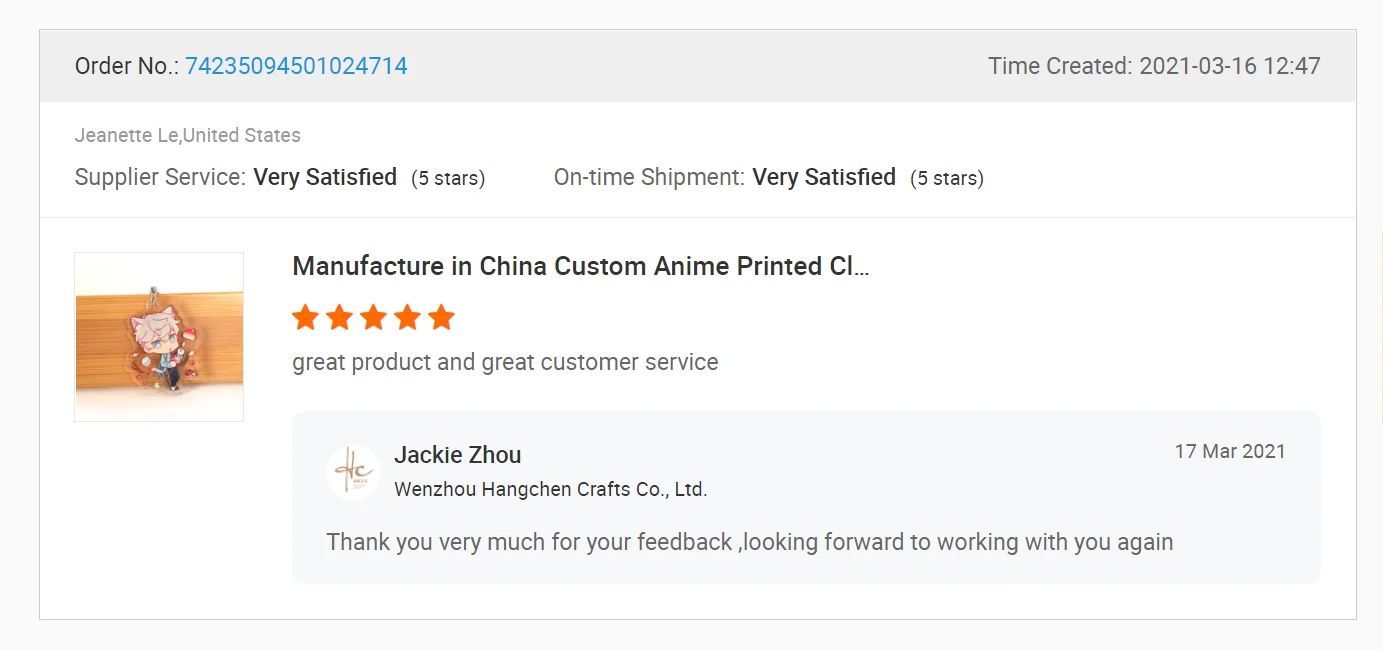Image resolution: width=1383 pixels, height=649 pixels.
Task: Click the third orange rating star
Action: tap(373, 318)
